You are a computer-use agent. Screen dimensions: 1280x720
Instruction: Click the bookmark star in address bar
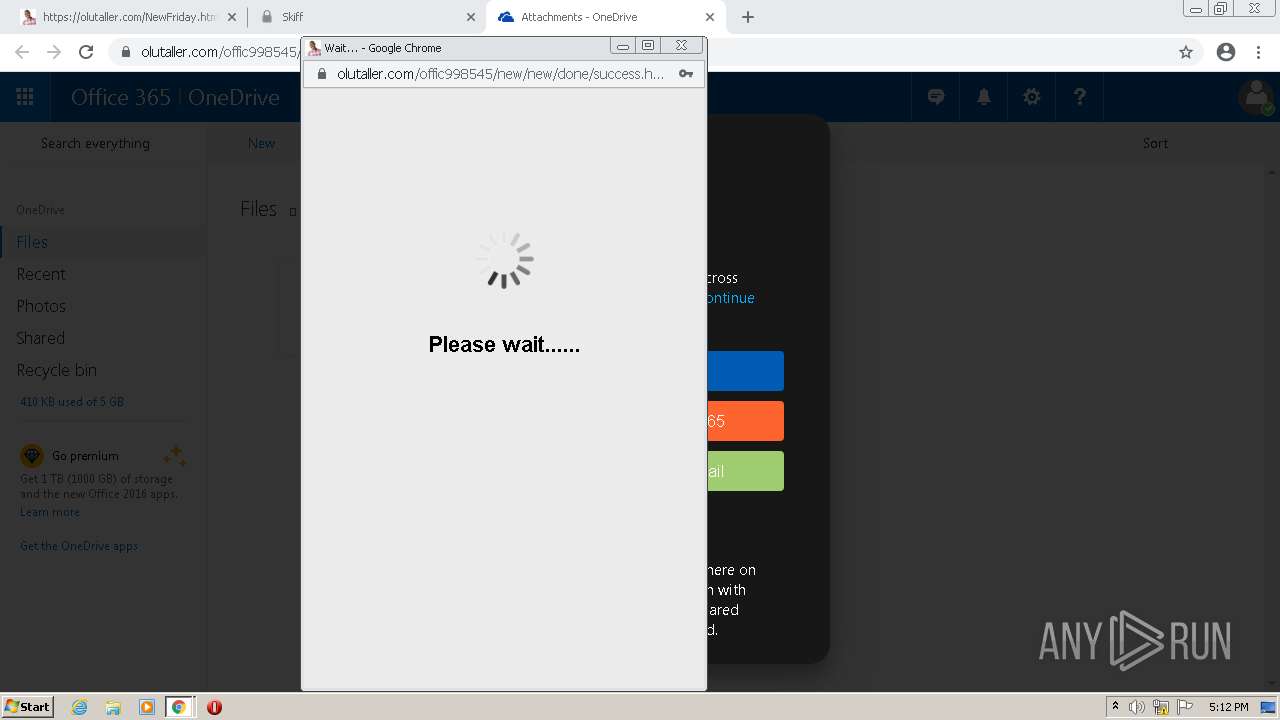[x=1186, y=52]
